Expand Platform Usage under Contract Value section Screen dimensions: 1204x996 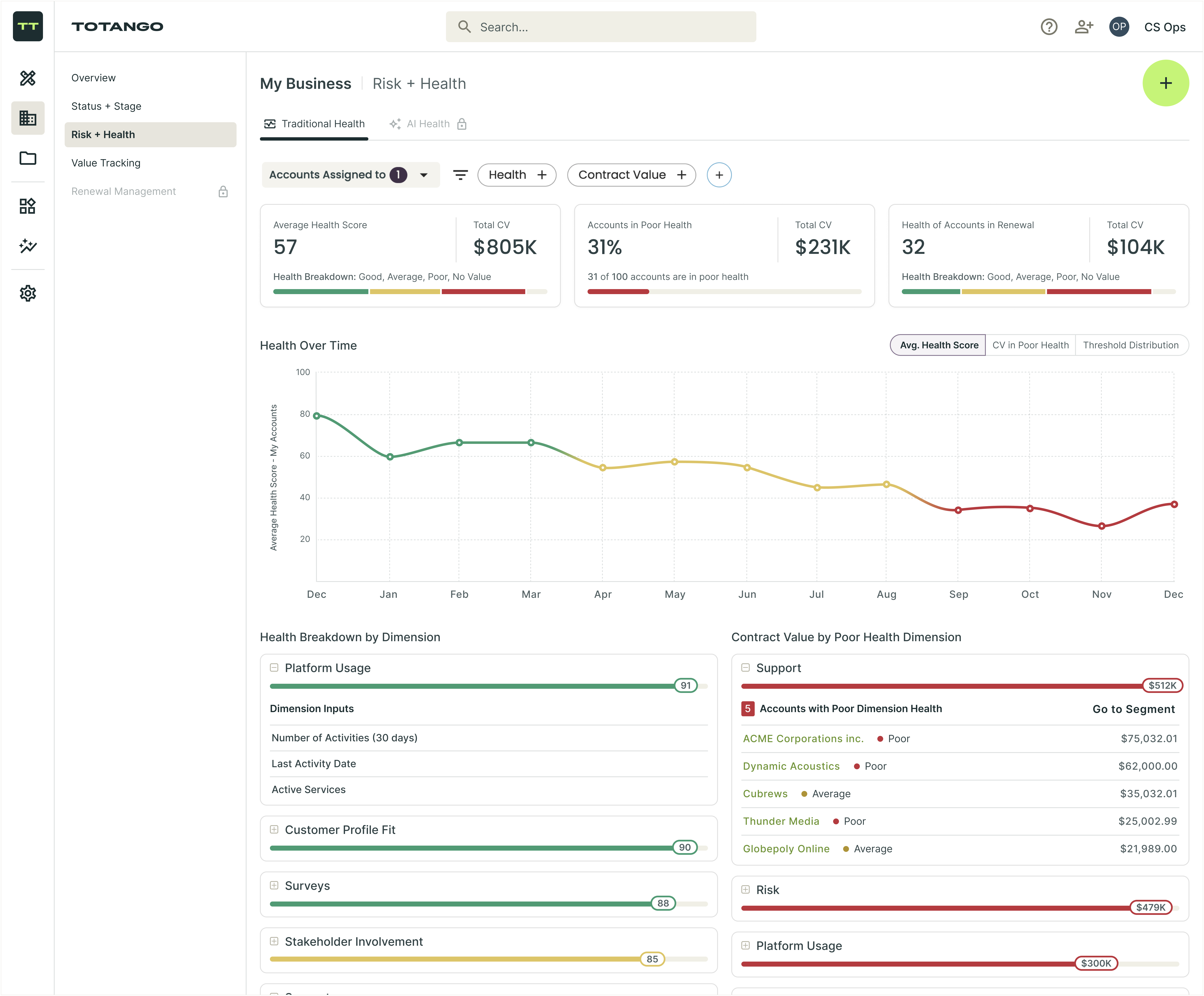tap(745, 946)
